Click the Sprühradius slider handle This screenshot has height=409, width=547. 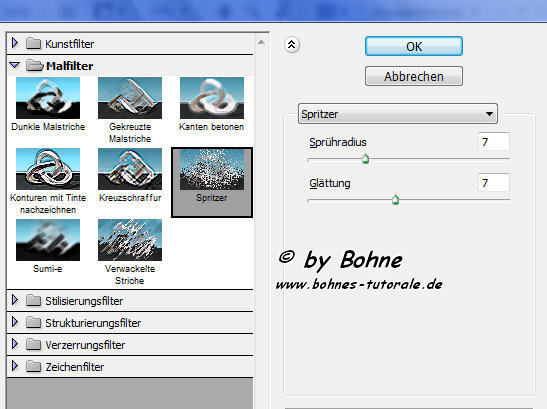[x=365, y=159]
